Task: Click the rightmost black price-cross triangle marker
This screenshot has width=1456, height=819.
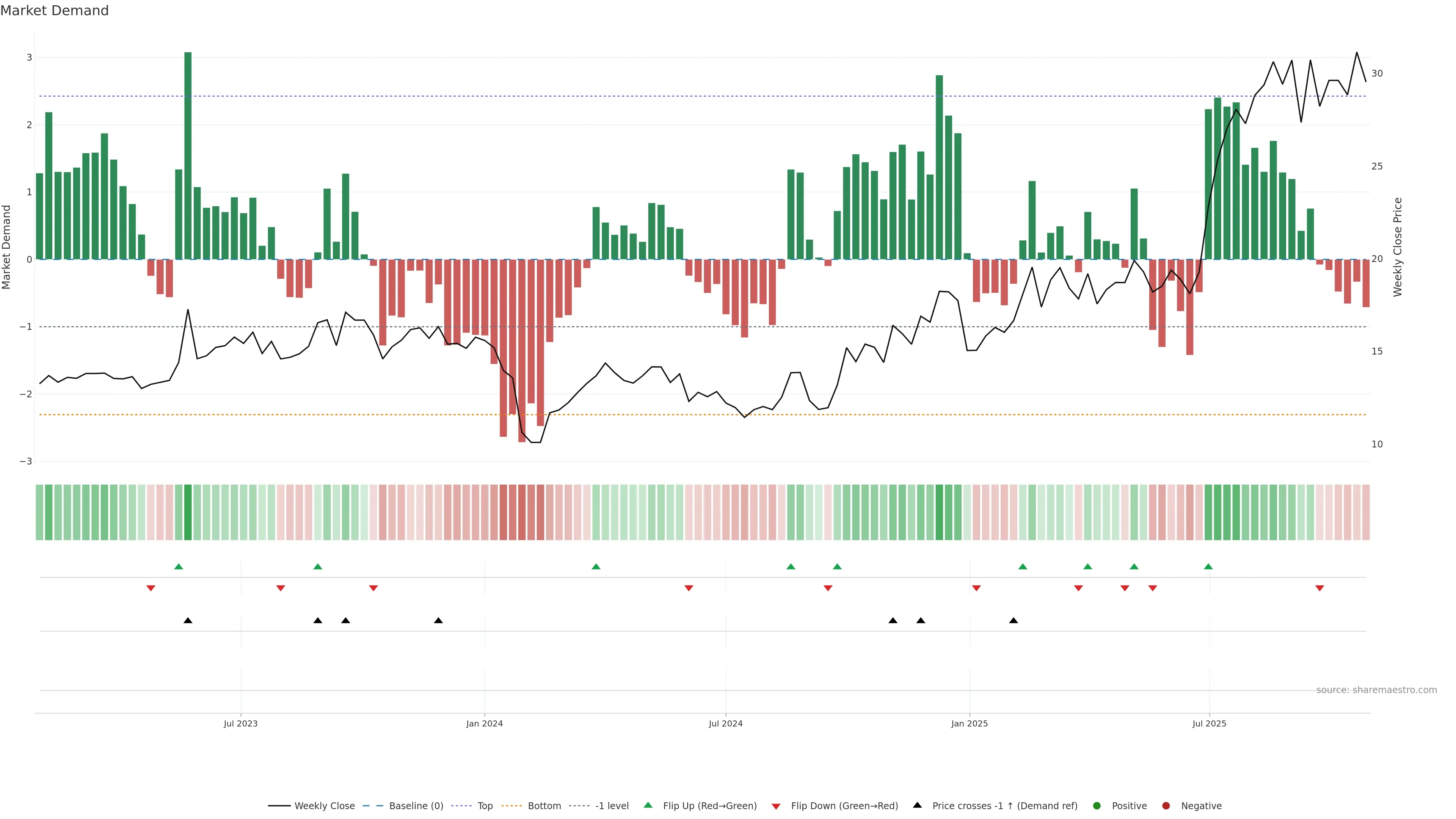Action: click(x=1014, y=621)
